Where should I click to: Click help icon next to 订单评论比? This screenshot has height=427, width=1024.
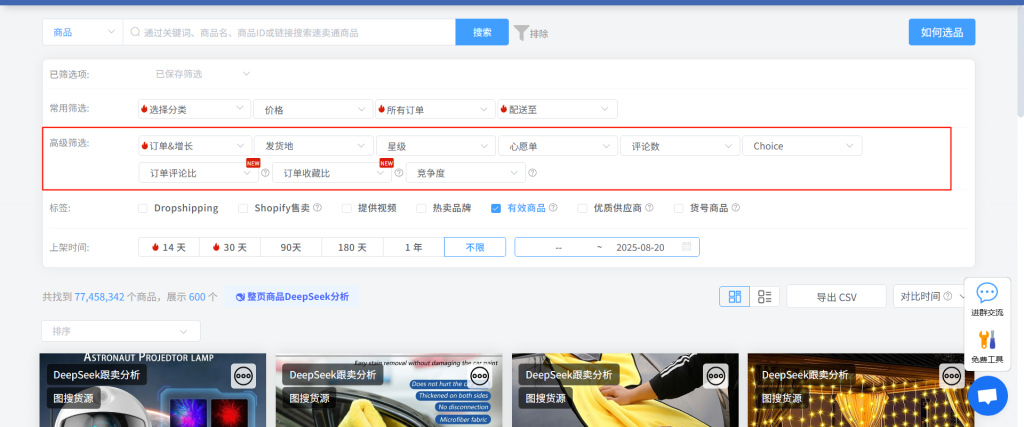coord(265,173)
